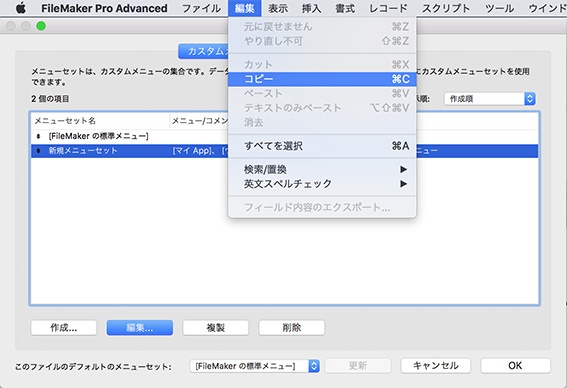Open the 表示 menu
The height and width of the screenshot is (388, 567).
pos(278,8)
